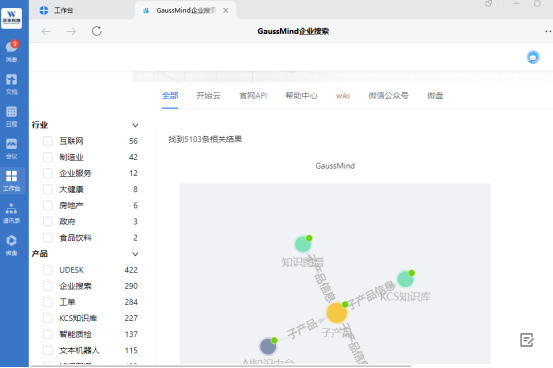This screenshot has width=553, height=368.
Task: Click the 找到5103条相关结果 text
Action: tap(205, 139)
